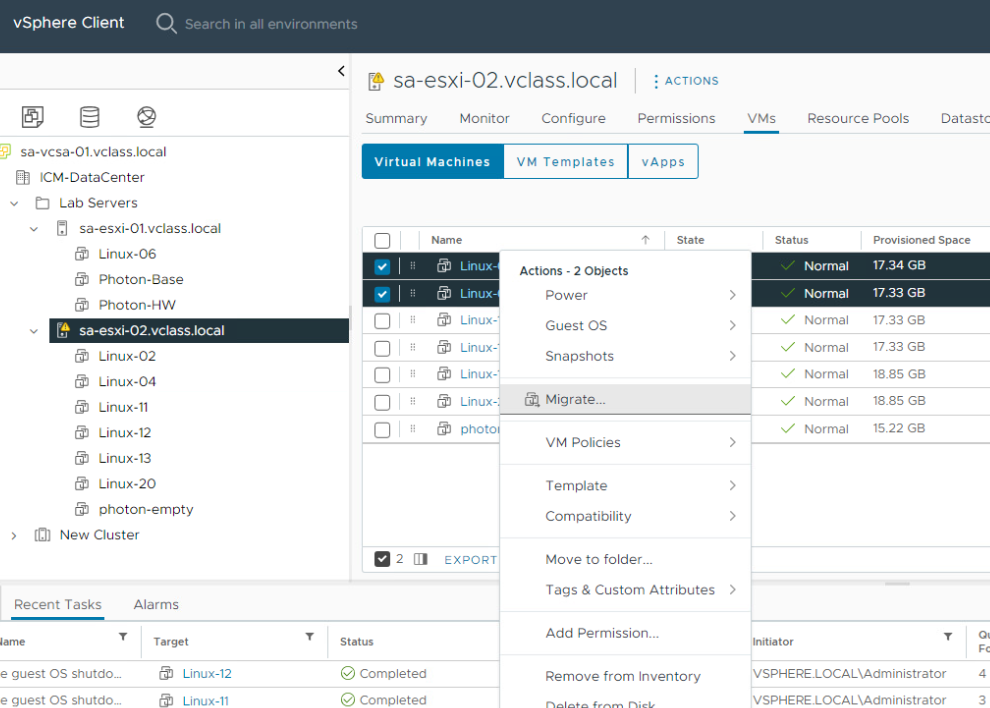Click the EXPORT button
The width and height of the screenshot is (990, 708).
tap(470, 560)
